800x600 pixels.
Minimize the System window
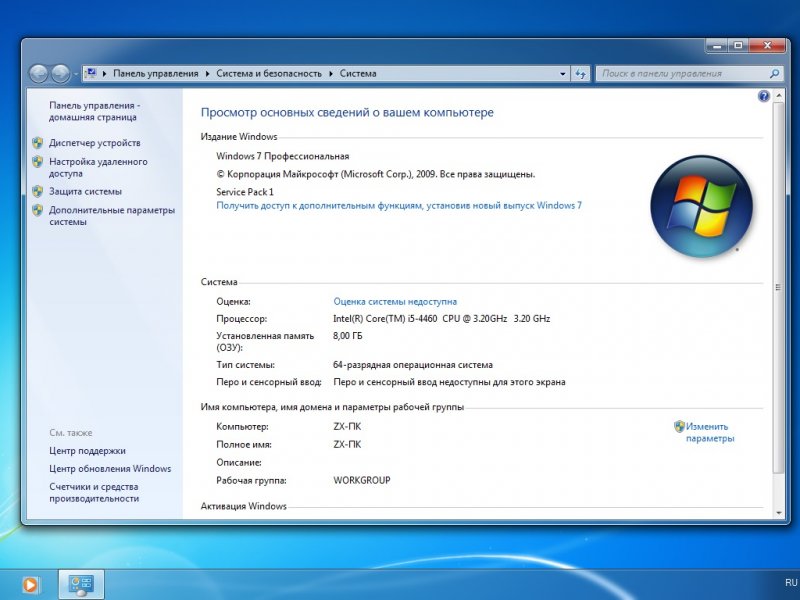(x=717, y=46)
